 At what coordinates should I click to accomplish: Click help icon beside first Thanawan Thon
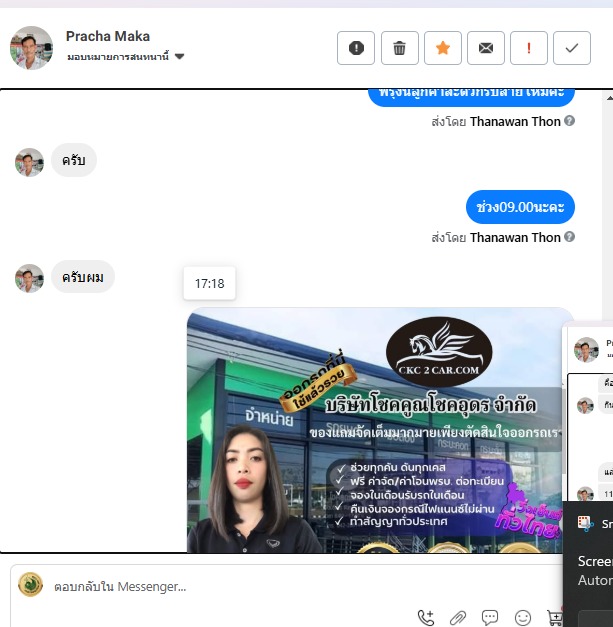[569, 121]
